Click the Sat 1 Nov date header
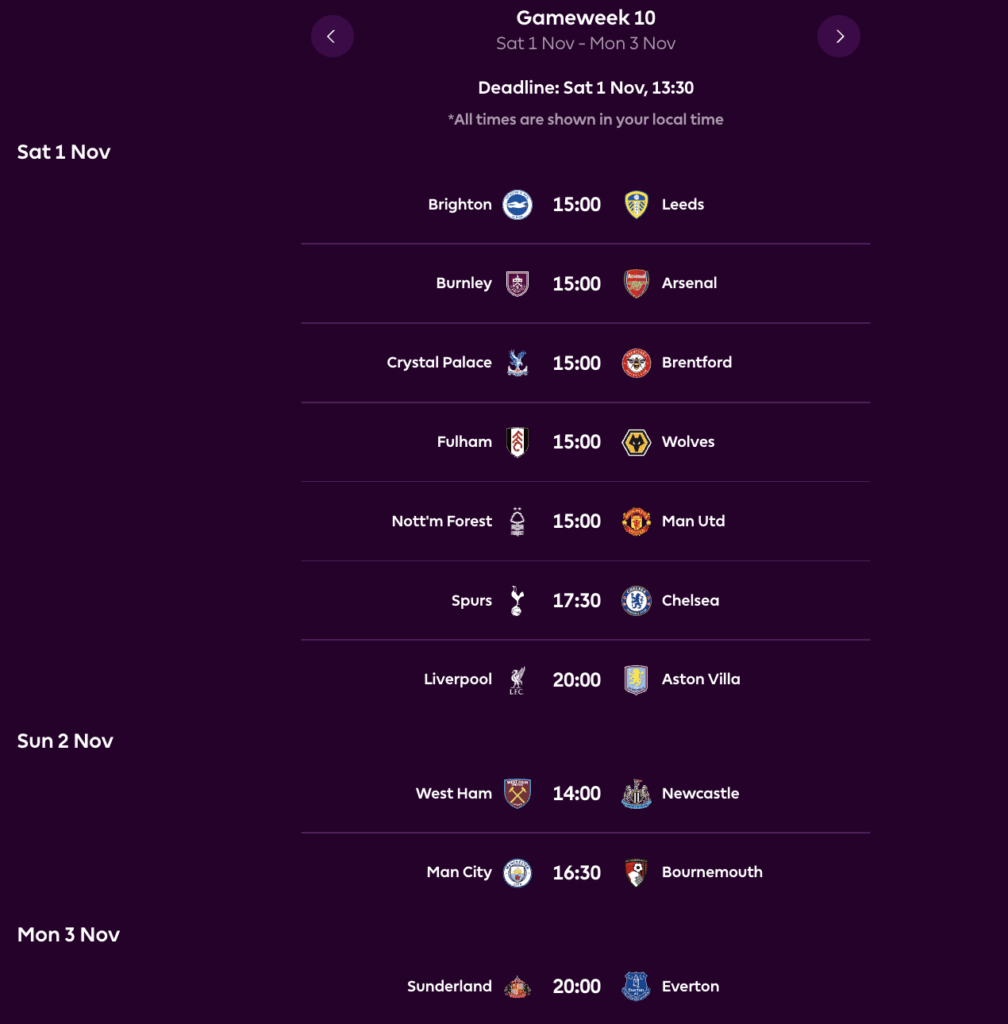Viewport: 1008px width, 1024px height. click(x=63, y=151)
